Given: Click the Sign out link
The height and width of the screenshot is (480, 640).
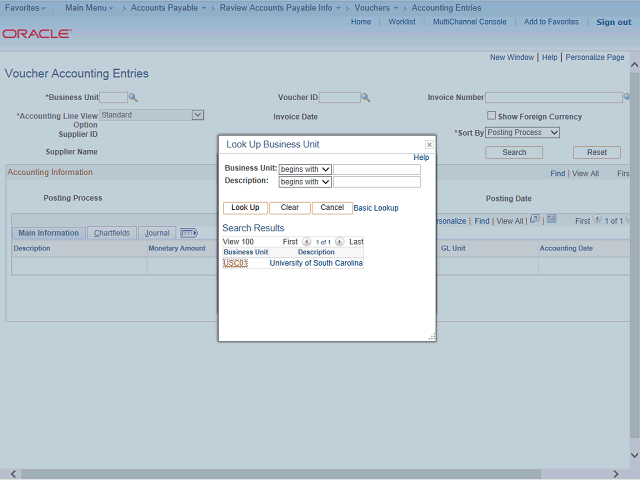Looking at the screenshot, I should [613, 22].
